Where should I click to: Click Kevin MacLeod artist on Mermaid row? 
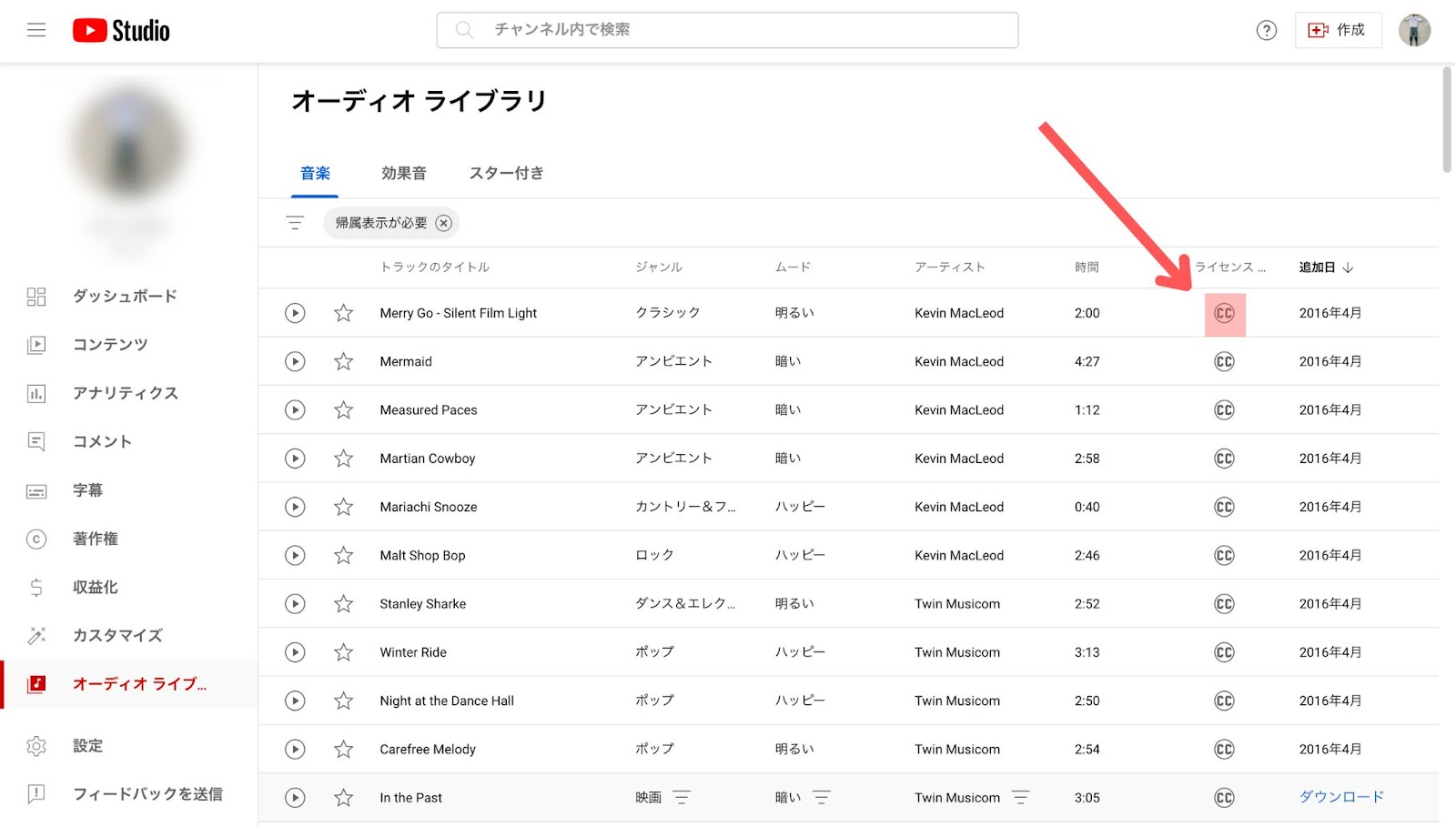[959, 361]
